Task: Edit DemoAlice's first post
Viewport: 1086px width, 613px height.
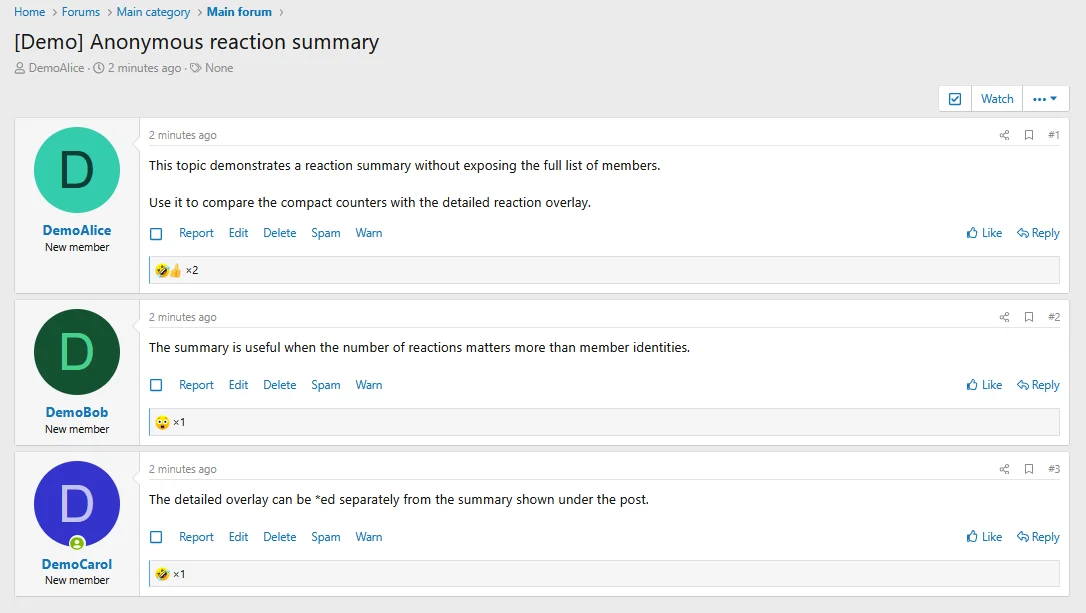Action: tap(238, 233)
